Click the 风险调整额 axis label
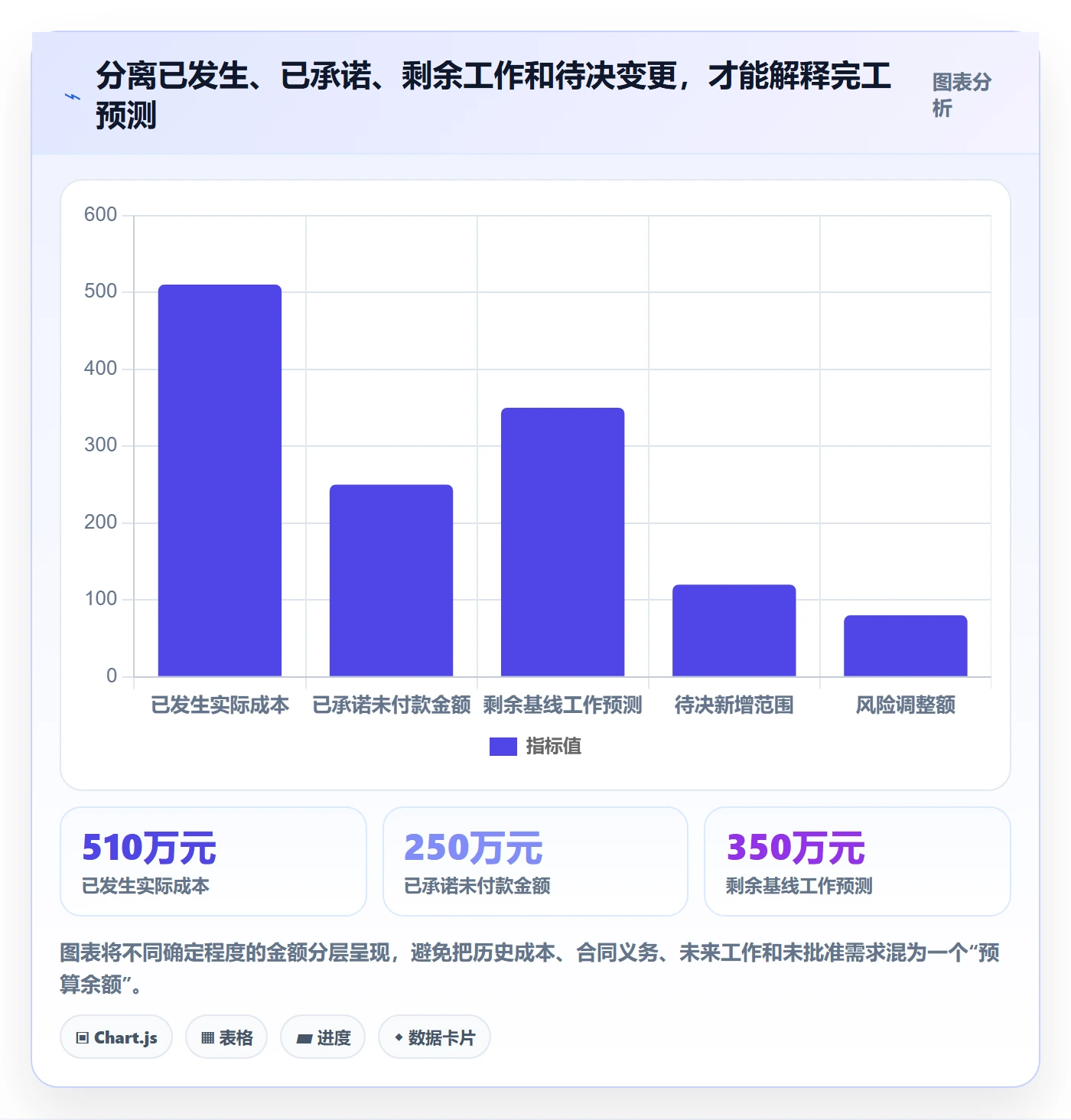This screenshot has width=1071, height=1120. point(905,705)
